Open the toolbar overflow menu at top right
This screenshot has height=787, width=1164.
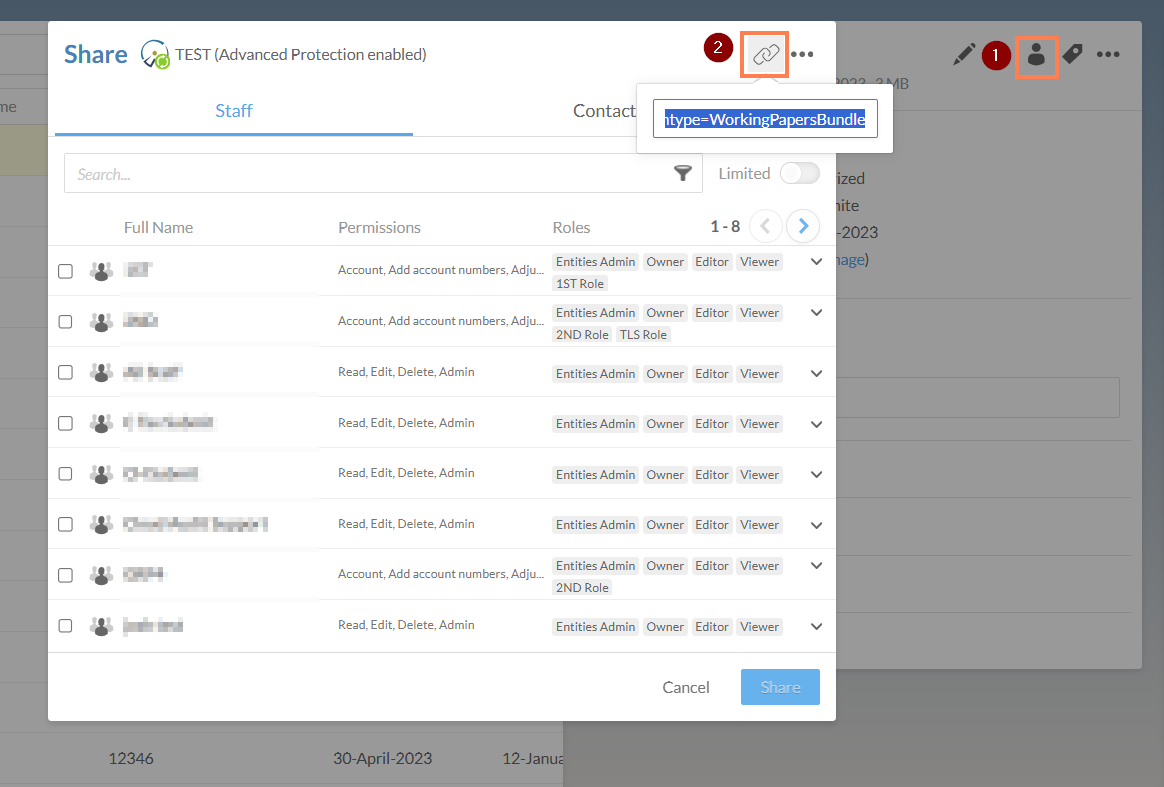click(x=1108, y=56)
